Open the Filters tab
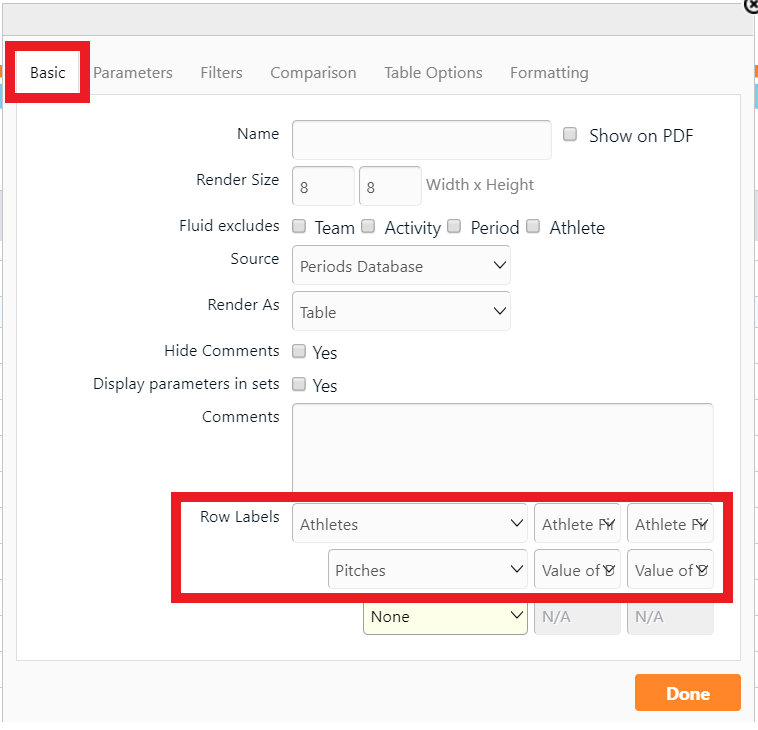Image resolution: width=758 pixels, height=730 pixels. click(x=221, y=73)
